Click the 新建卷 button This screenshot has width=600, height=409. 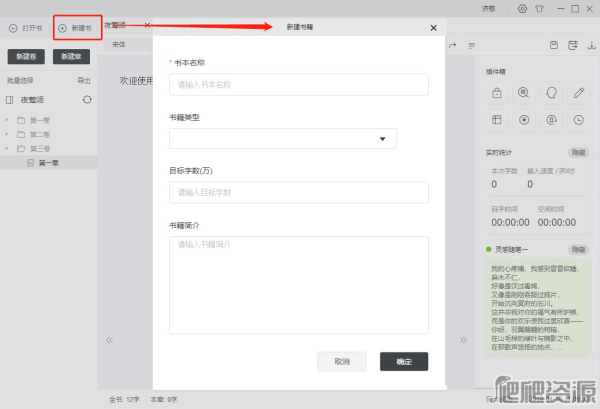(26, 57)
